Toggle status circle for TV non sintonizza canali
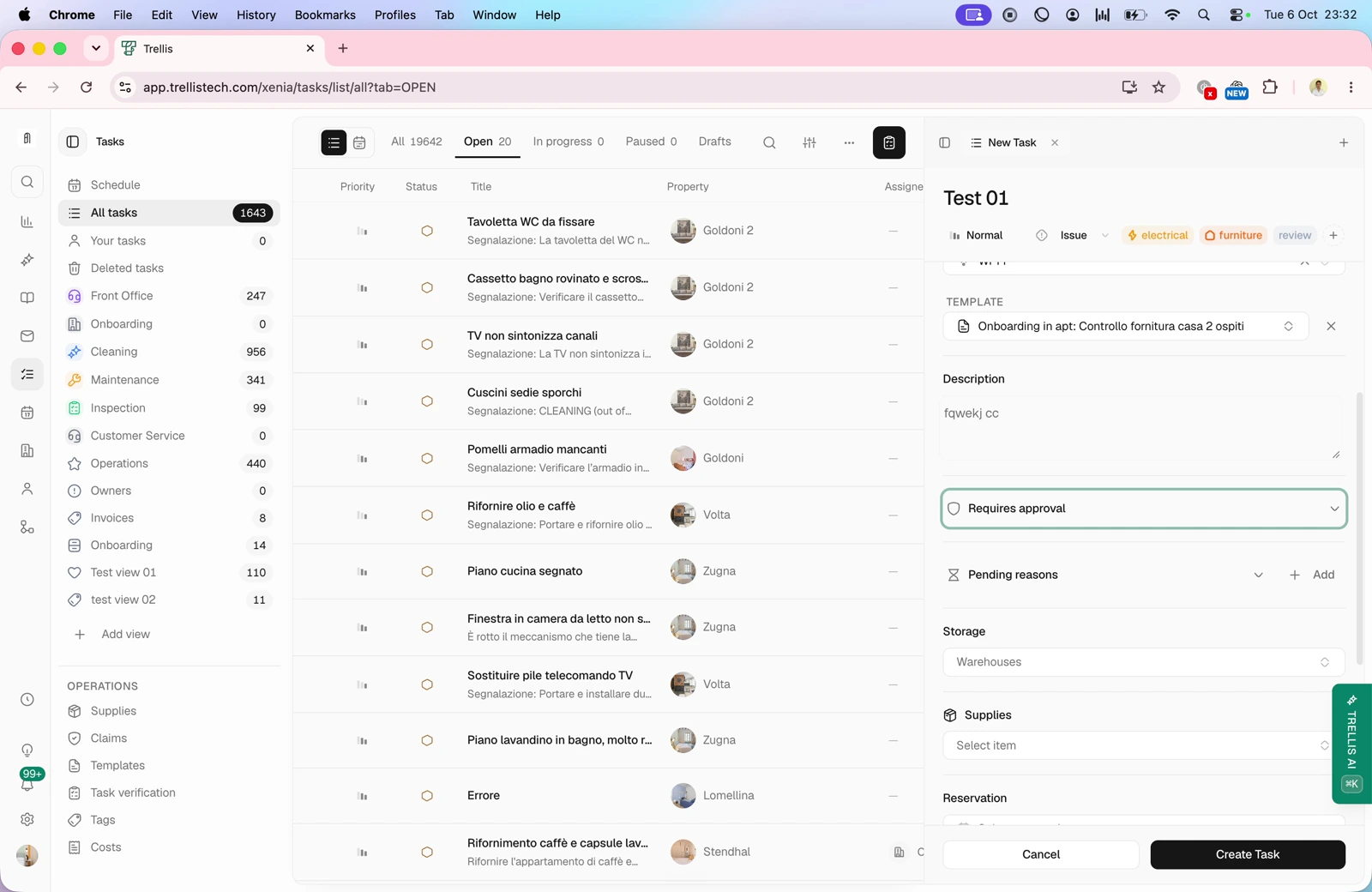The height and width of the screenshot is (892, 1372). (427, 344)
